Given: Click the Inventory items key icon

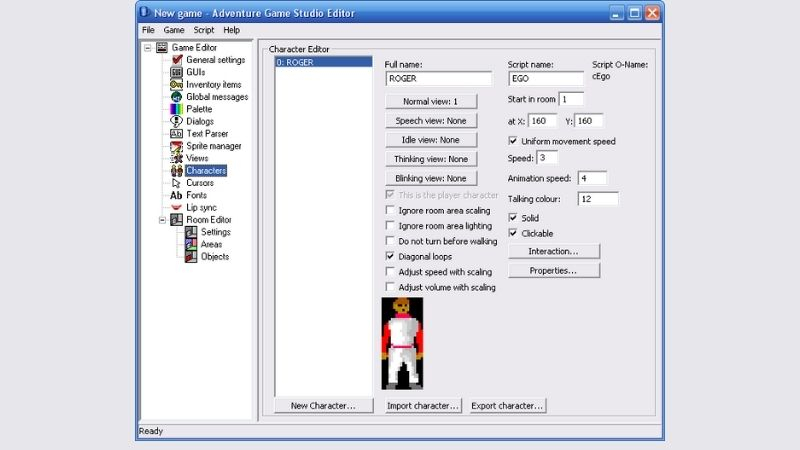Looking at the screenshot, I should click(177, 84).
